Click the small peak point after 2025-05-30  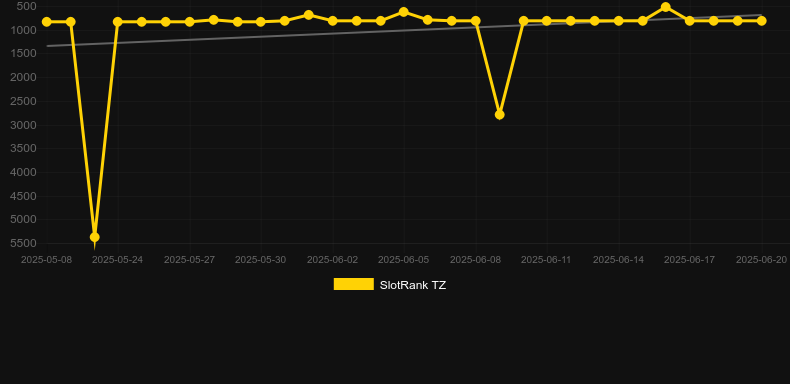tap(308, 15)
